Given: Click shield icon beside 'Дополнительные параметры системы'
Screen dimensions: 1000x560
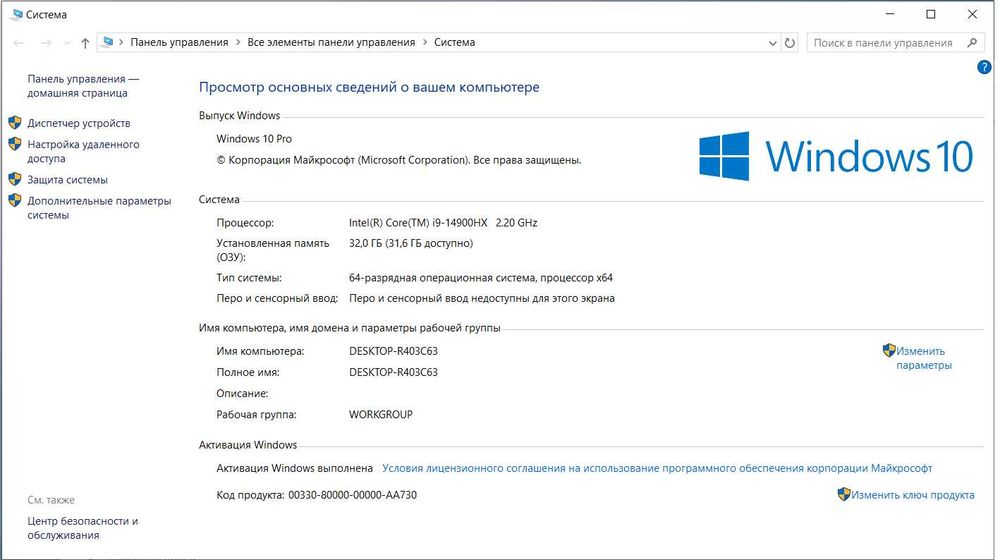Looking at the screenshot, I should (x=15, y=200).
